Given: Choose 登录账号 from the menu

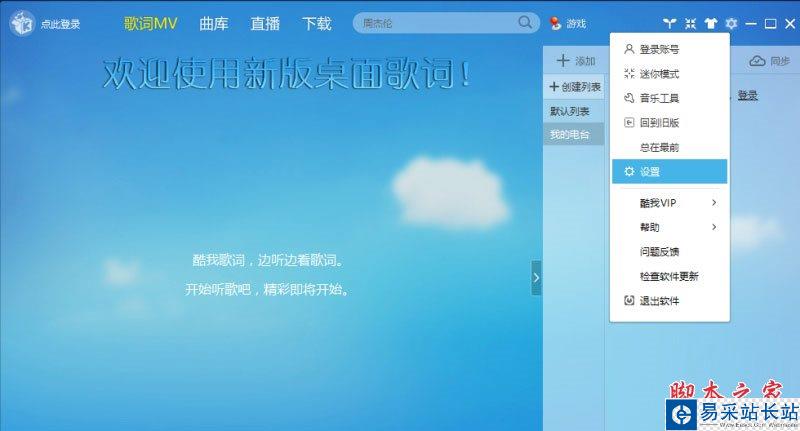Looking at the screenshot, I should [x=670, y=49].
